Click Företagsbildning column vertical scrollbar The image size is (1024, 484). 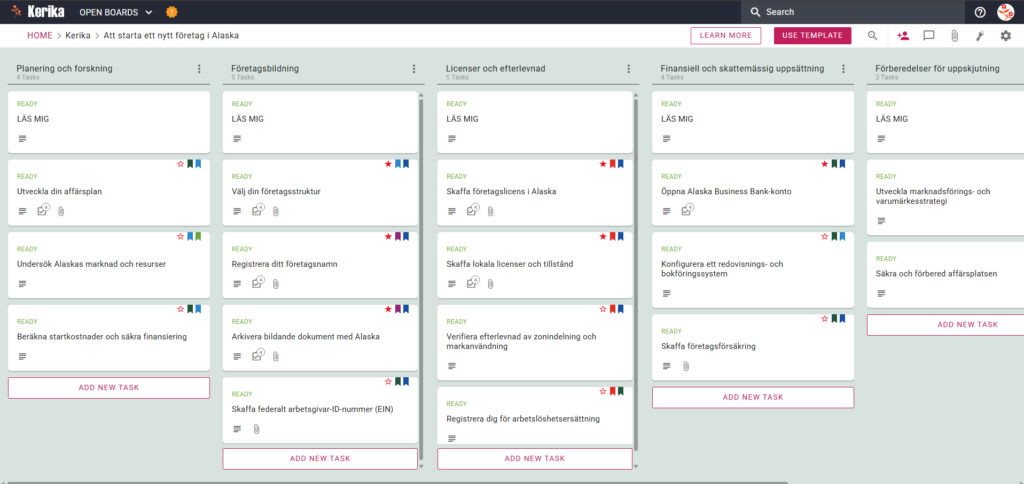tap(421, 278)
